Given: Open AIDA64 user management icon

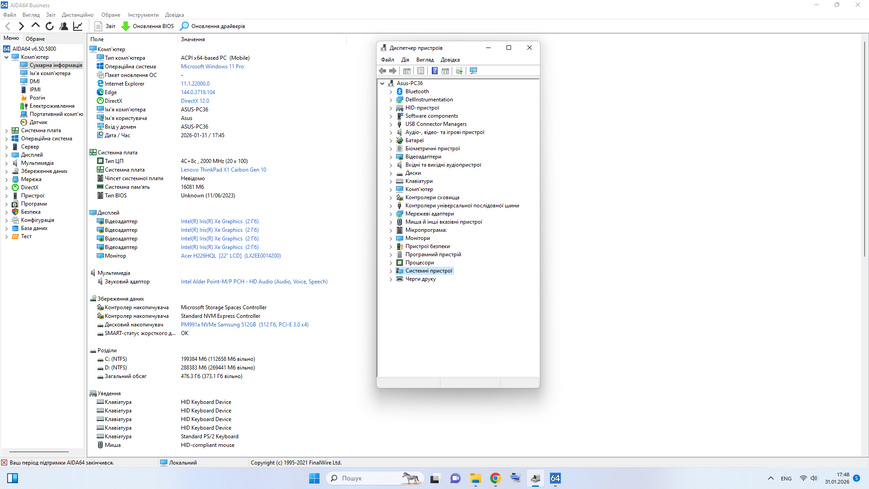Looking at the screenshot, I should pyautogui.click(x=64, y=26).
